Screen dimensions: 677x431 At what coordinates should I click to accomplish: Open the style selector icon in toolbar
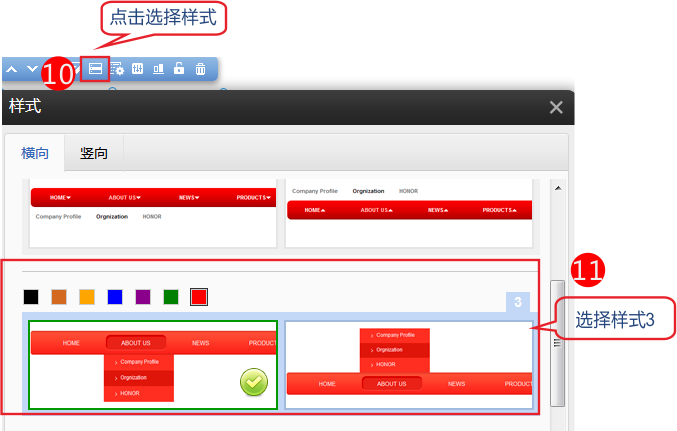(95, 69)
